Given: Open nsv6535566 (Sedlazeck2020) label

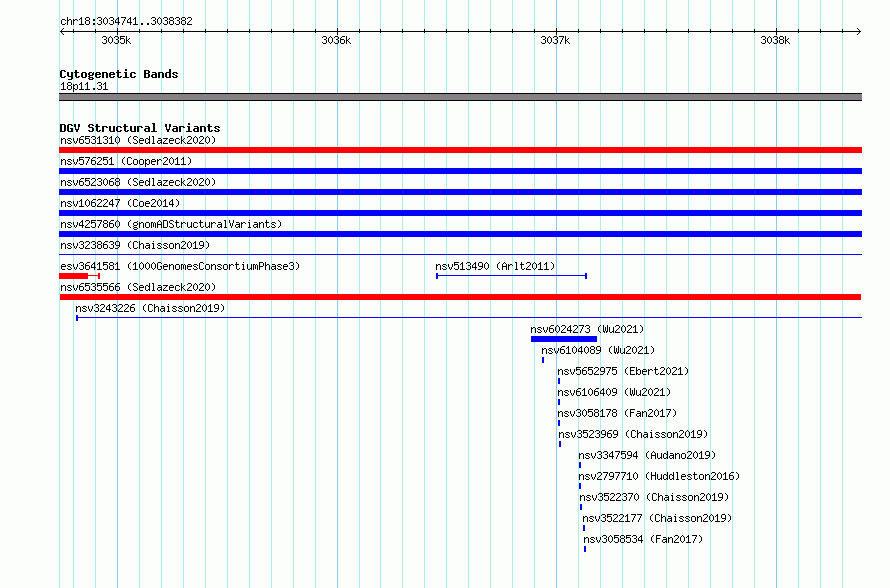Looking at the screenshot, I should (x=138, y=287).
